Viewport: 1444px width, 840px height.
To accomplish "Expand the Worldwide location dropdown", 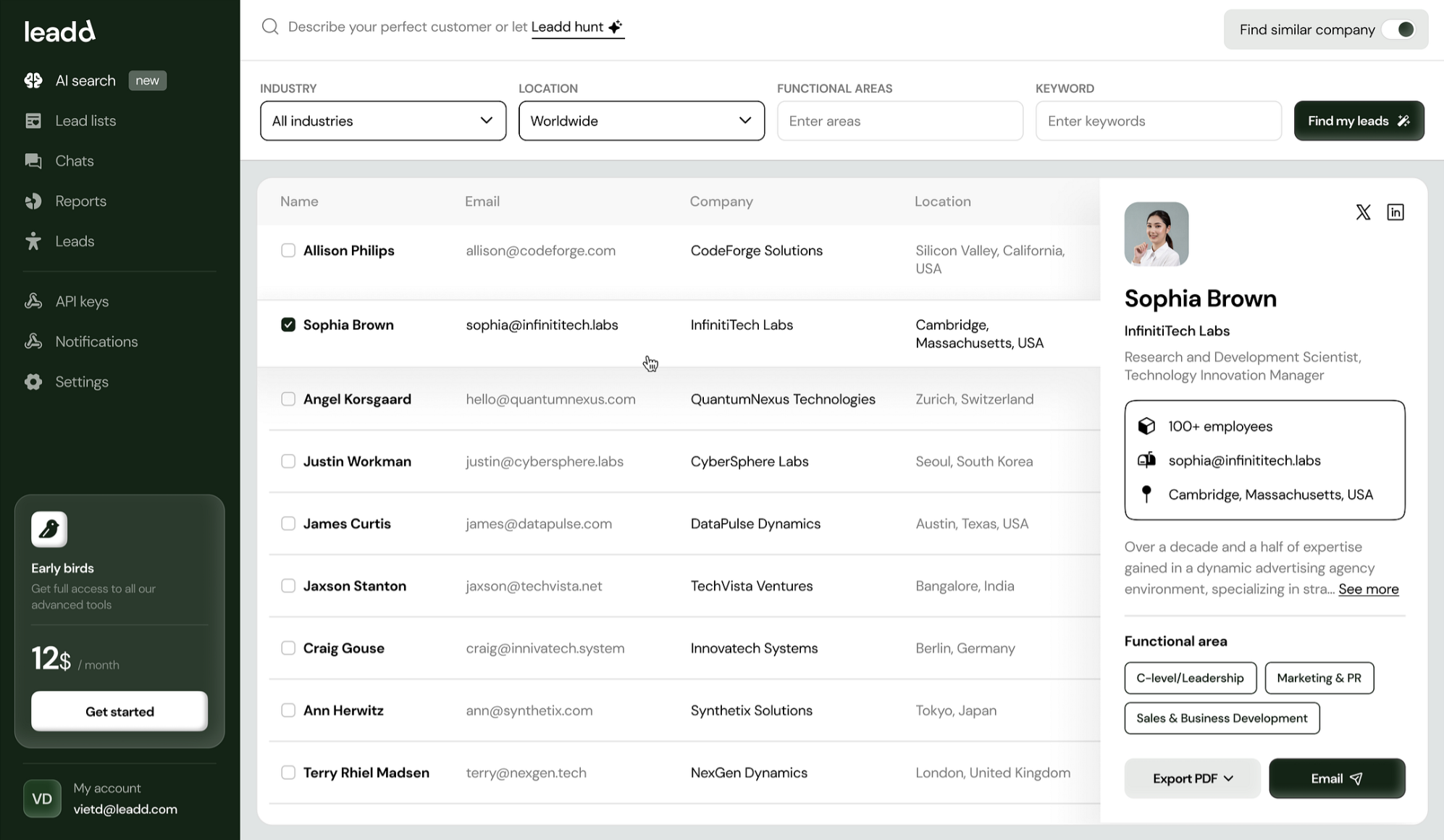I will click(641, 121).
